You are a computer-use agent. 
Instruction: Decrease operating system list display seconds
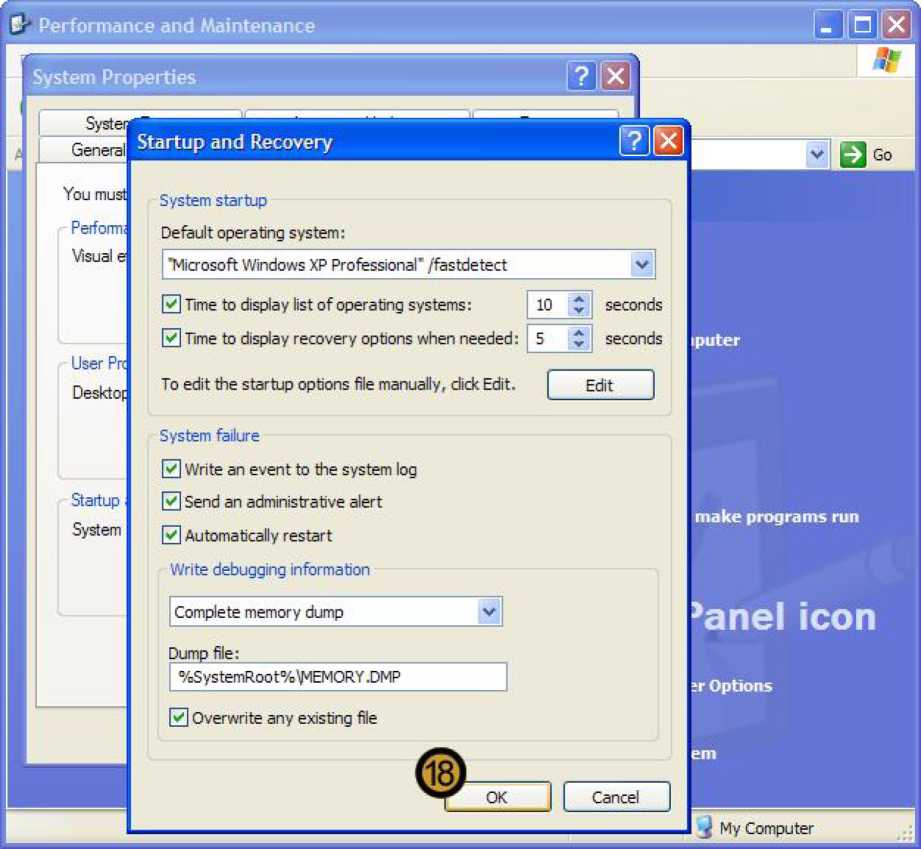point(579,311)
